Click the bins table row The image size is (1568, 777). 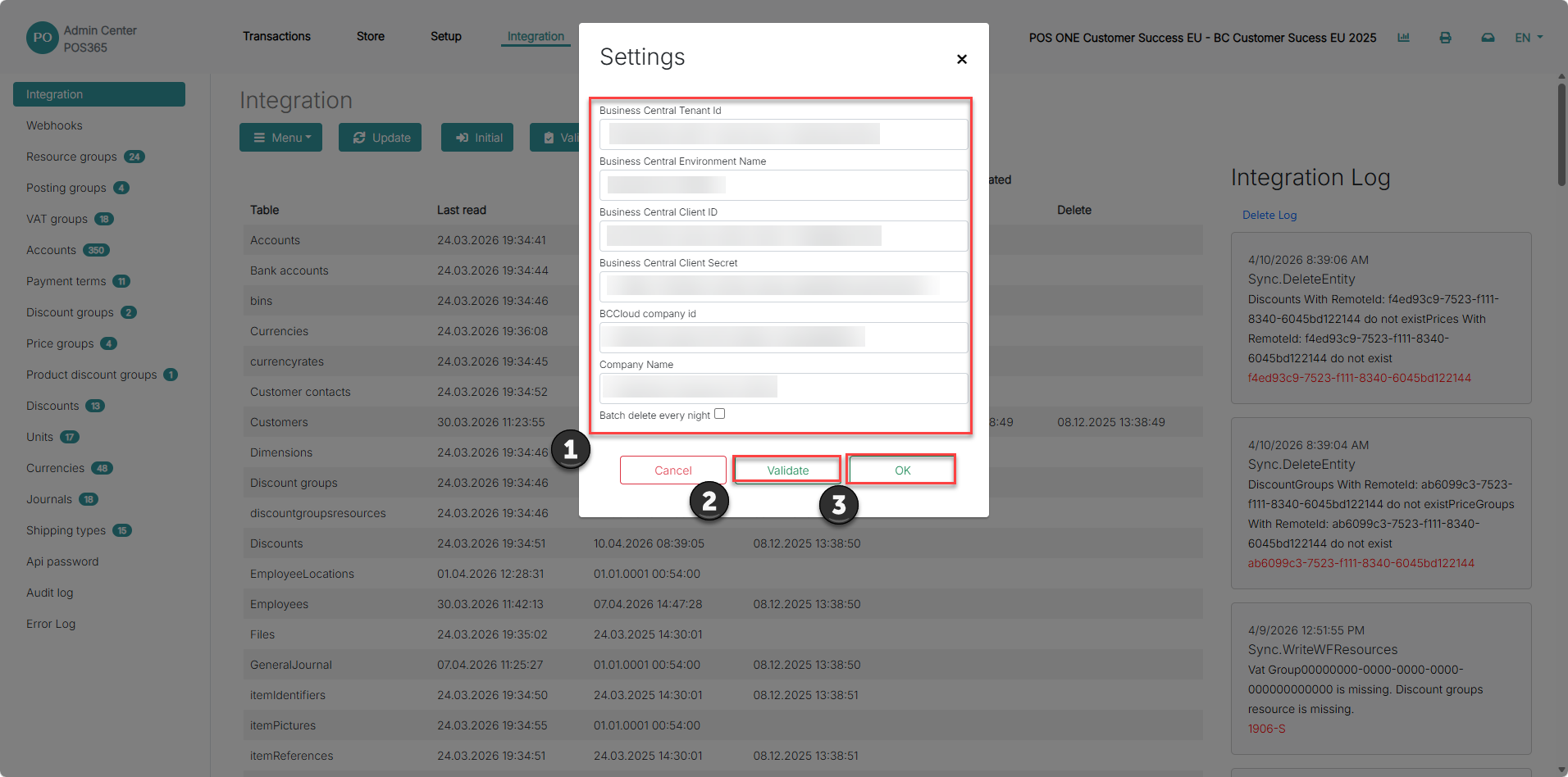click(723, 301)
